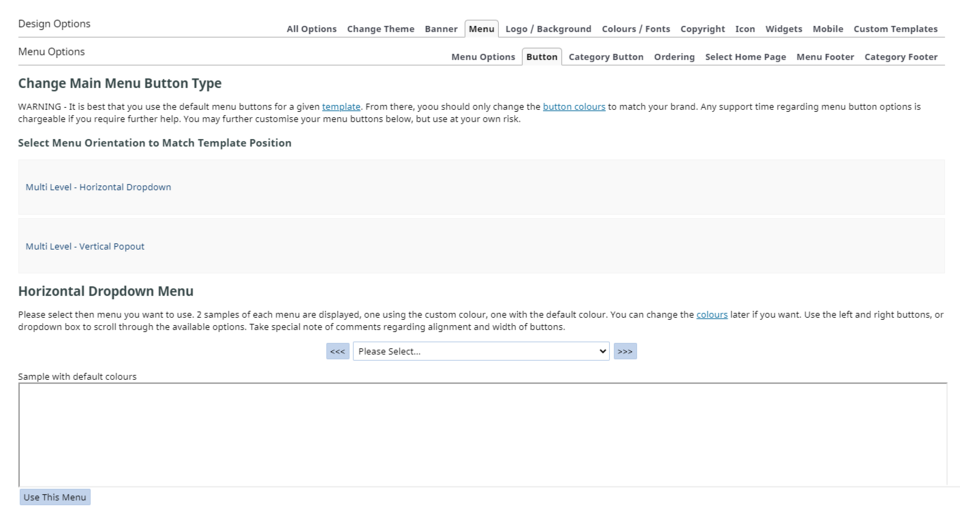Click inside the default colours sample area
Screen dimensions: 960x512
[x=482, y=435]
